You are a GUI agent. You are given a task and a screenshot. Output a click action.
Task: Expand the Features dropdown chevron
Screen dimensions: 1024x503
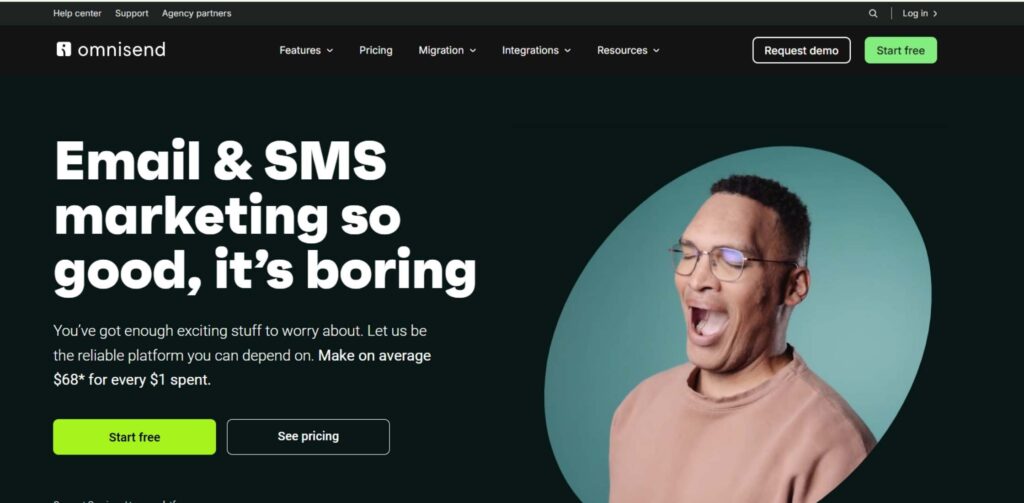tap(330, 50)
